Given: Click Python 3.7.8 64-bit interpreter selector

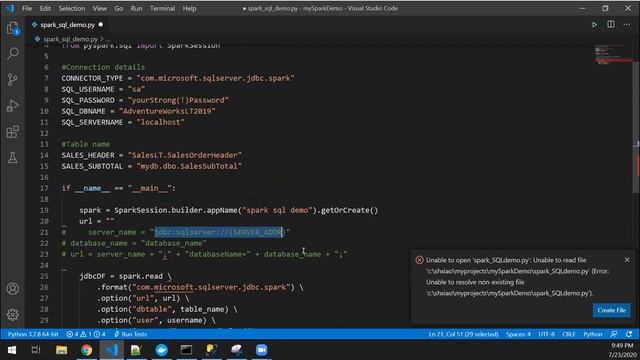Looking at the screenshot, I should pyautogui.click(x=33, y=334).
